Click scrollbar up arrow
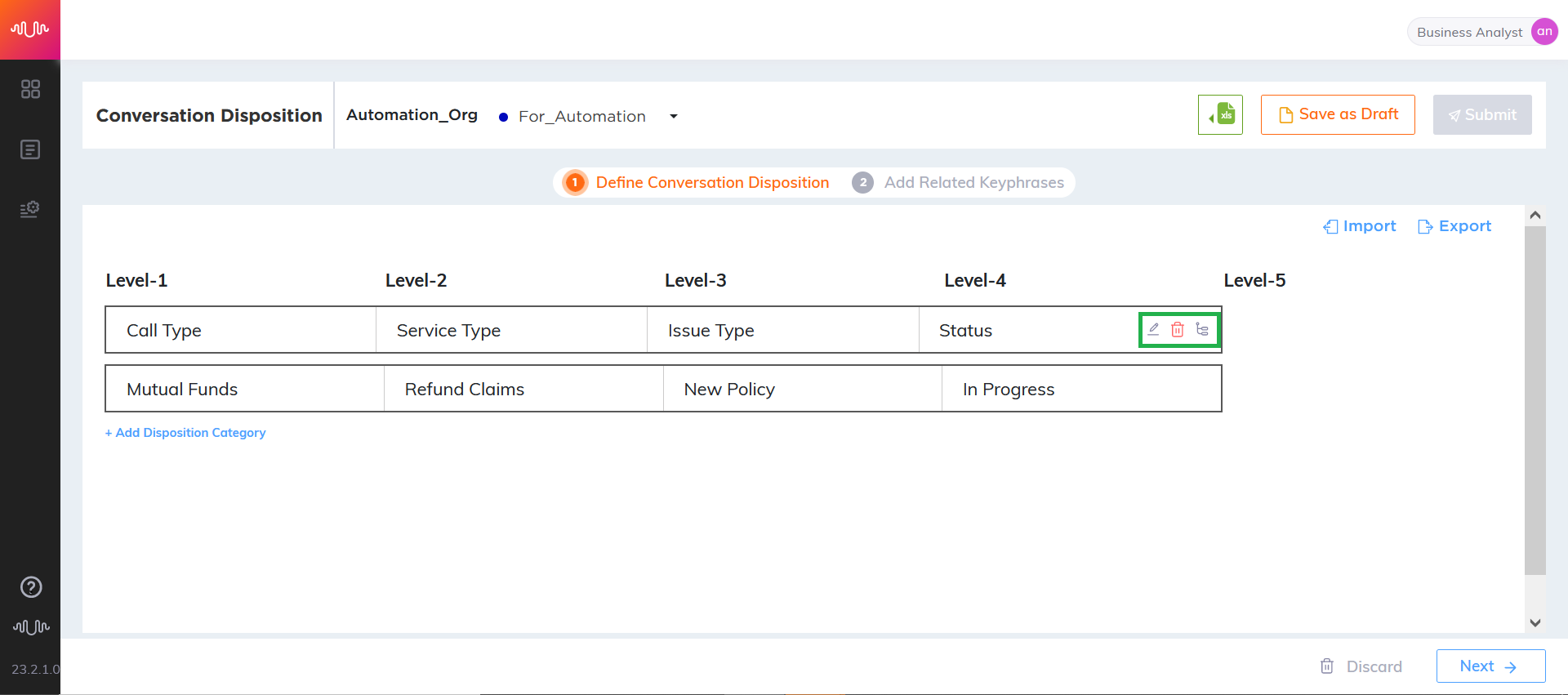 click(x=1535, y=216)
